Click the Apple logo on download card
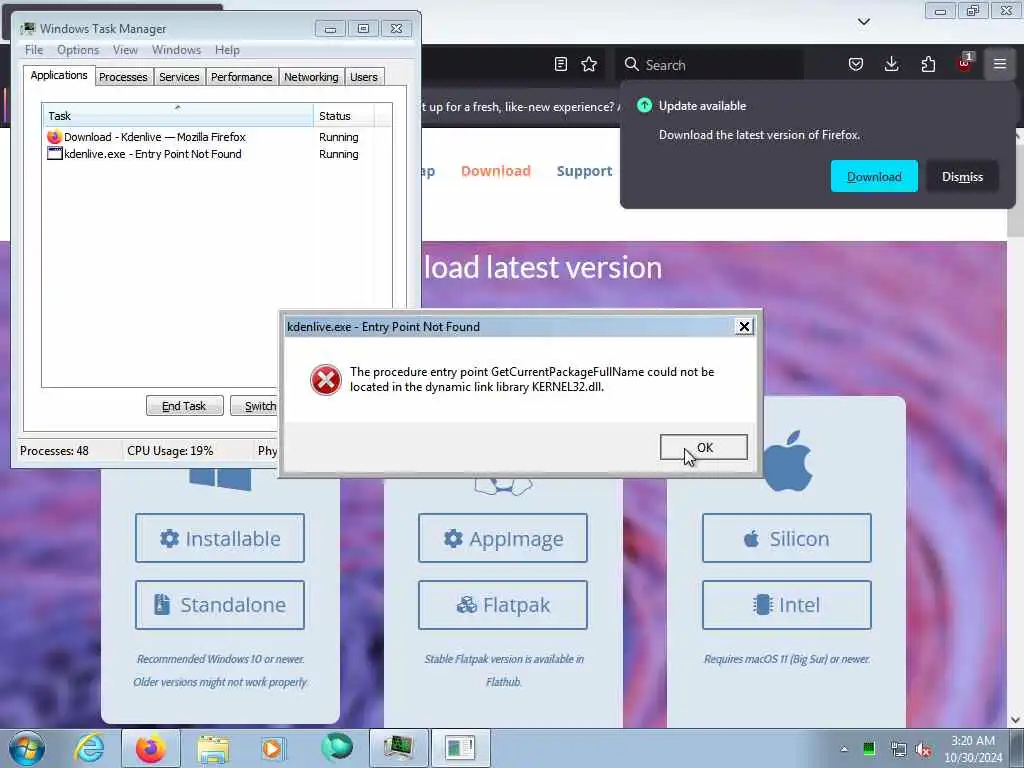 (x=788, y=461)
